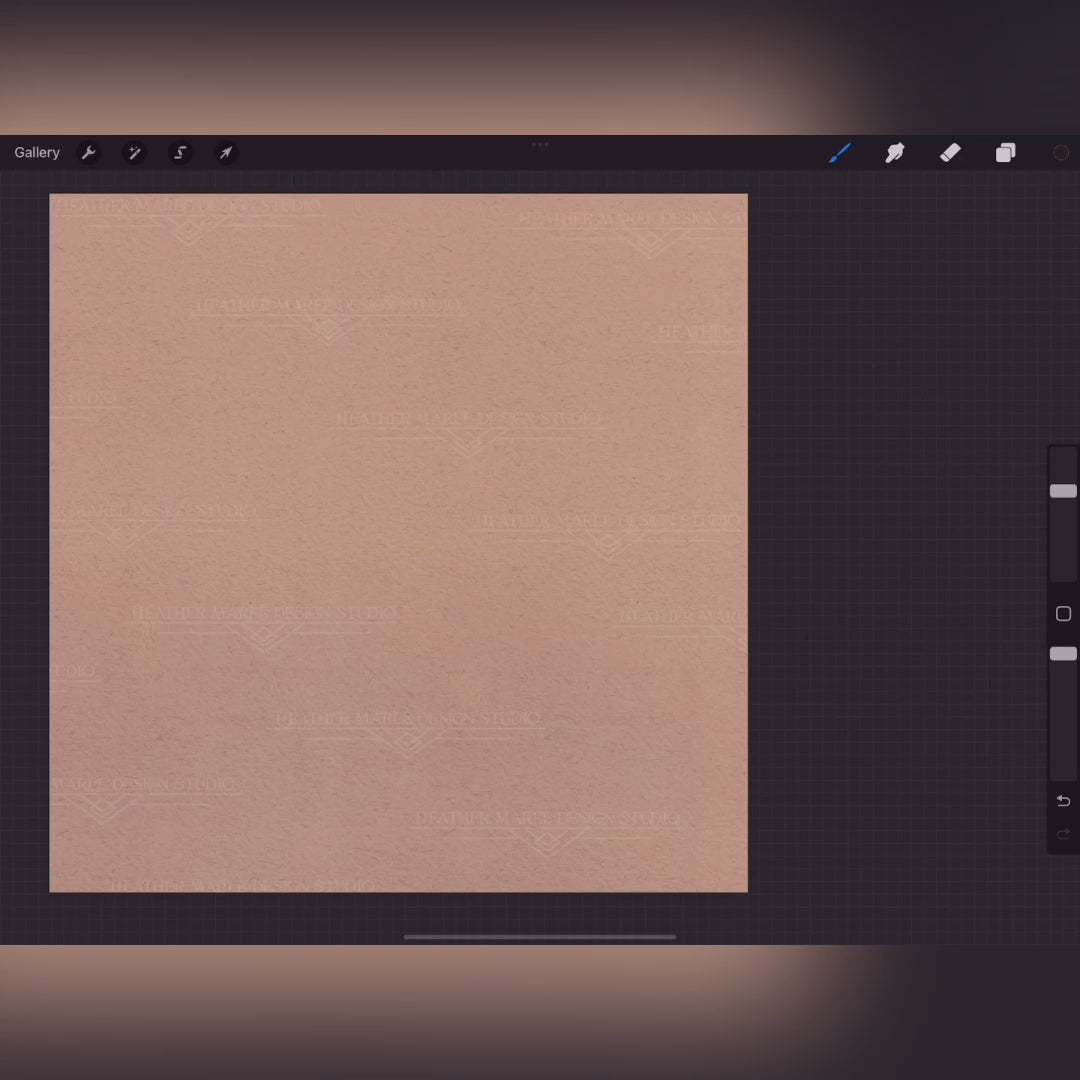Select the Smudge tool

[x=895, y=153]
